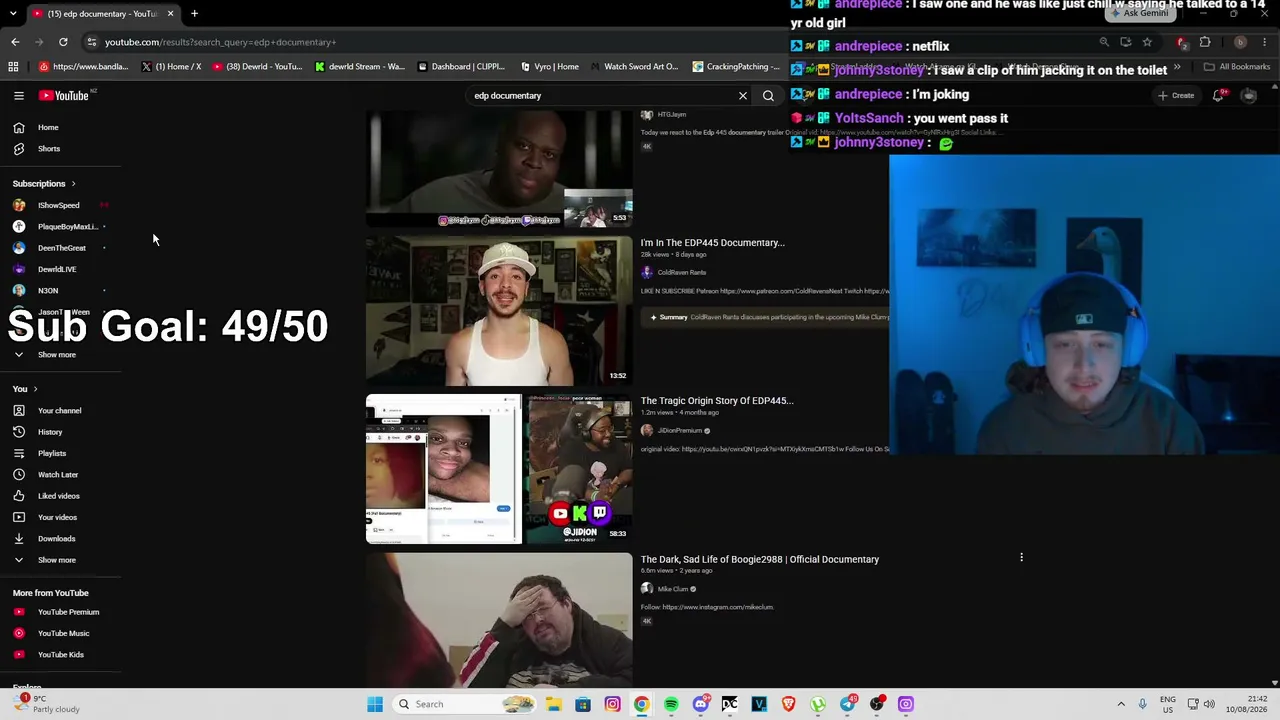This screenshot has height=720, width=1280.
Task: Open the Vyro Home bookmark
Action: point(550,67)
